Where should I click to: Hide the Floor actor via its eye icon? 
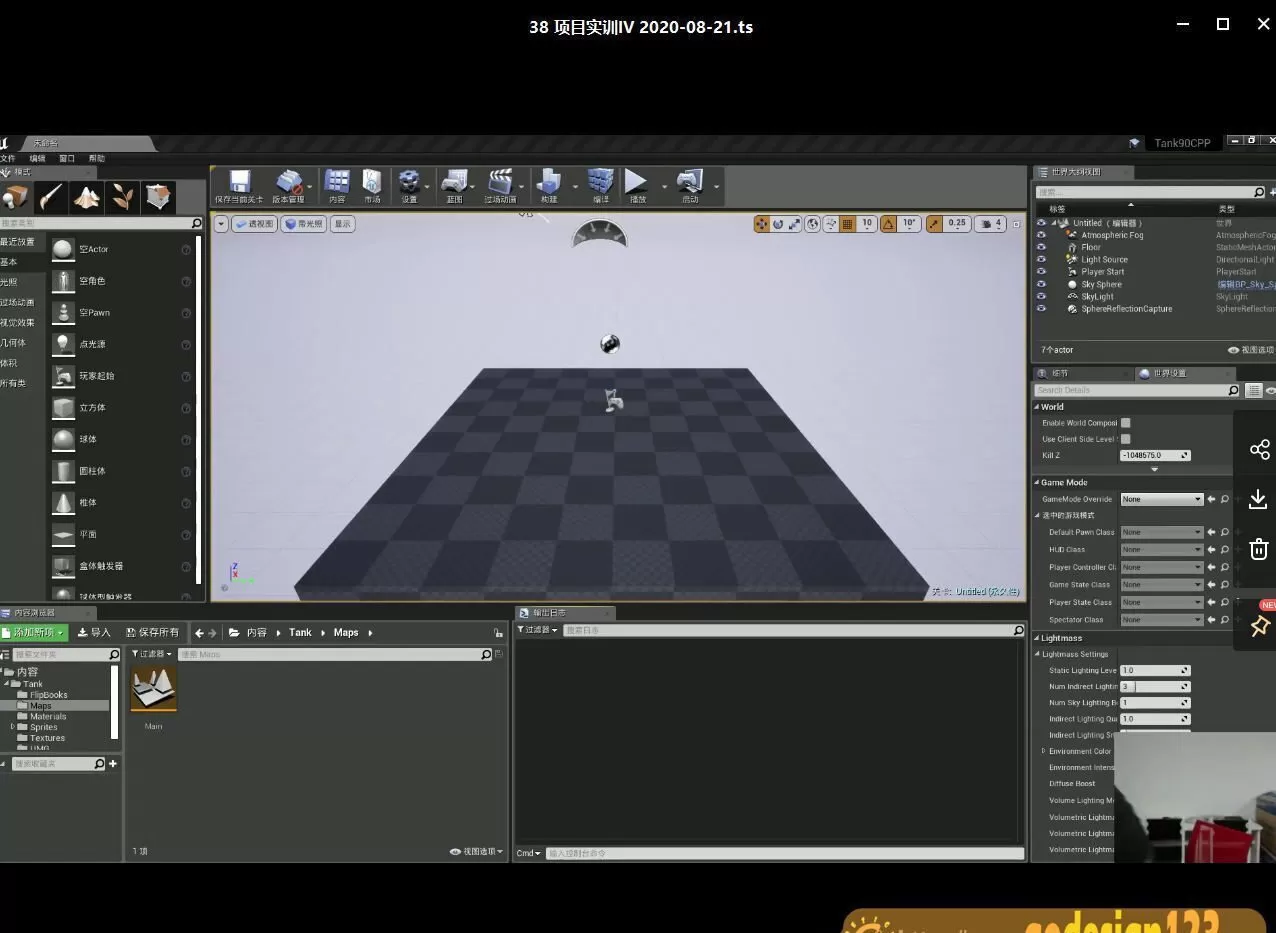tap(1041, 246)
